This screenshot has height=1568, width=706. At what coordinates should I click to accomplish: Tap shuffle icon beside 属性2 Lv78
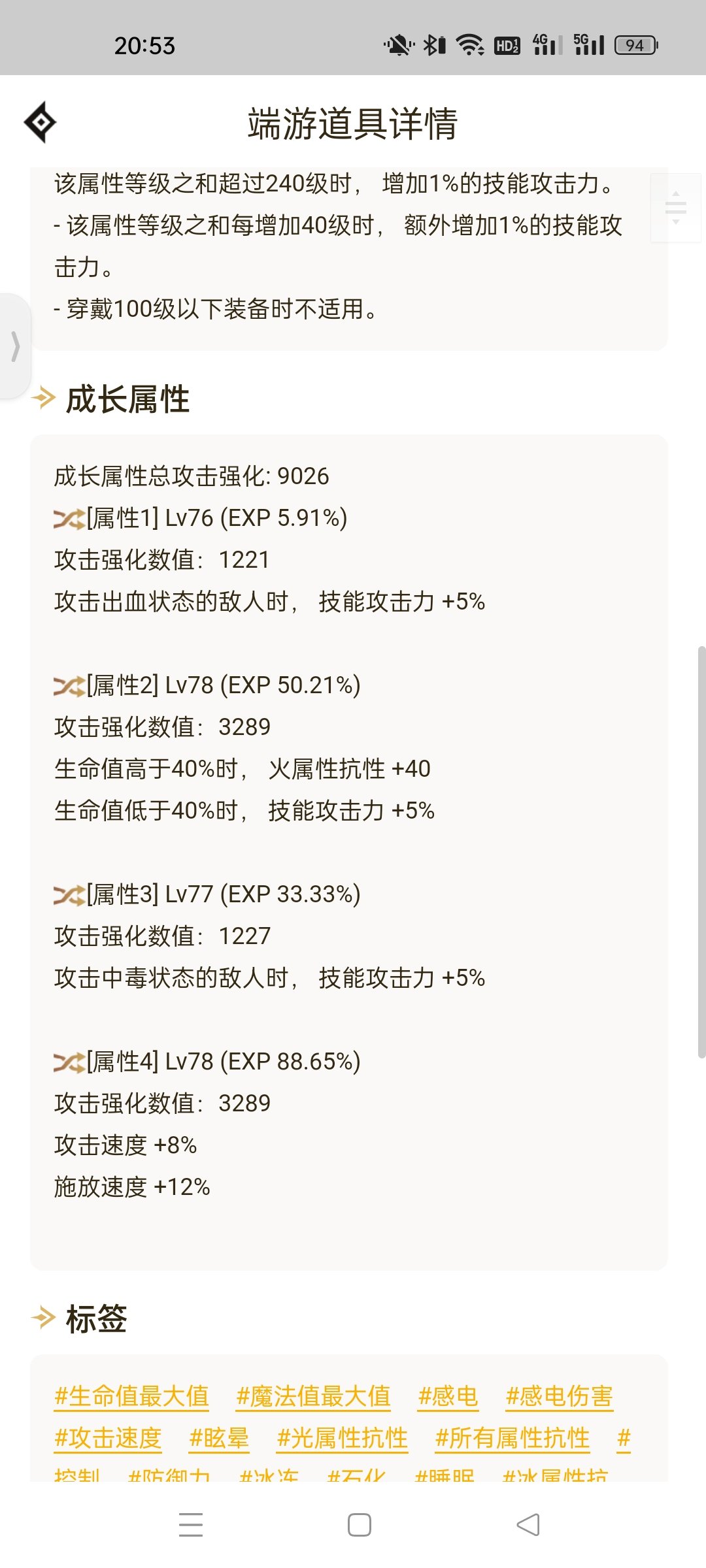(x=69, y=686)
